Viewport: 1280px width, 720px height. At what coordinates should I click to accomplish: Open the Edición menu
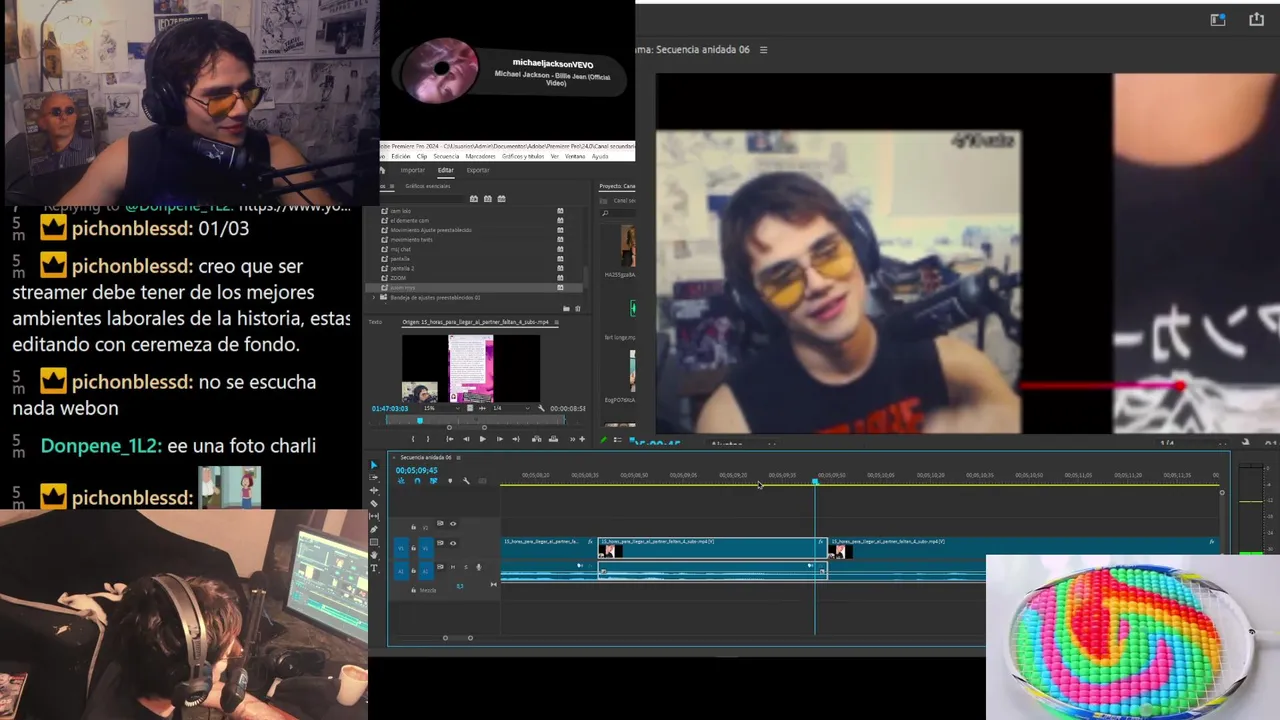click(401, 156)
